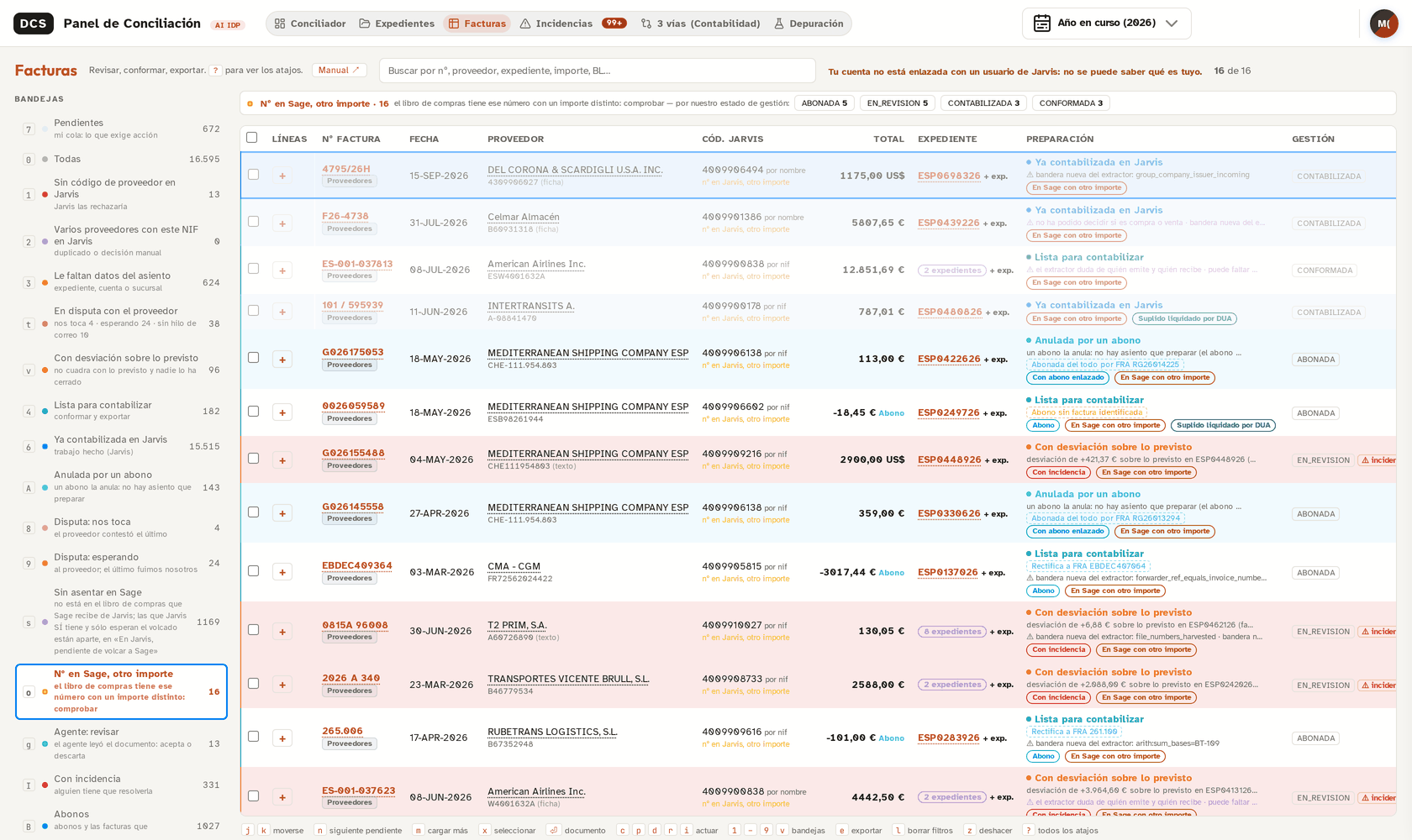The image size is (1412, 840).
Task: Filter by CONFORMADA 3 status chip
Action: pyautogui.click(x=1071, y=103)
